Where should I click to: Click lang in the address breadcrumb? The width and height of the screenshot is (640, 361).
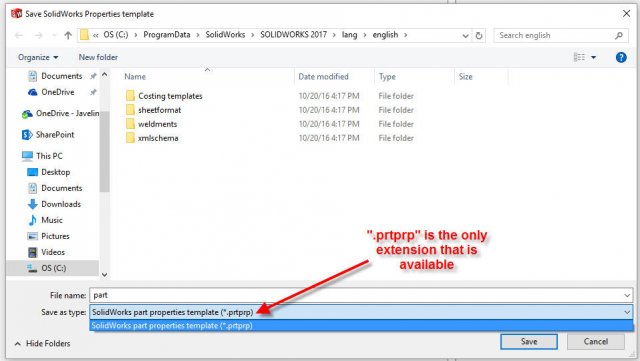349,35
